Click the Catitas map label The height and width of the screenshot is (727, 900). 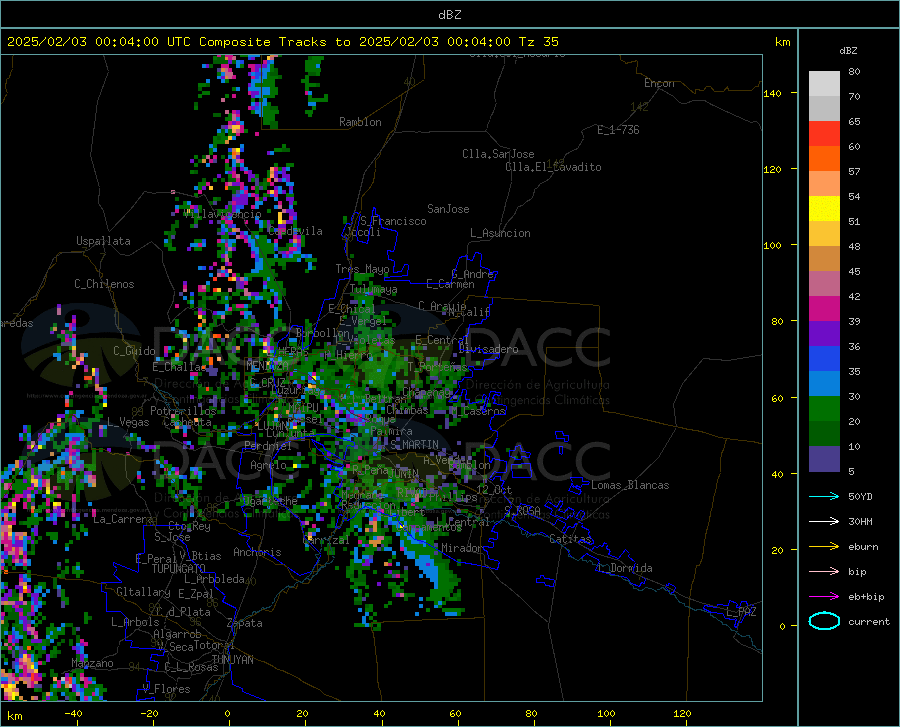pyautogui.click(x=570, y=539)
